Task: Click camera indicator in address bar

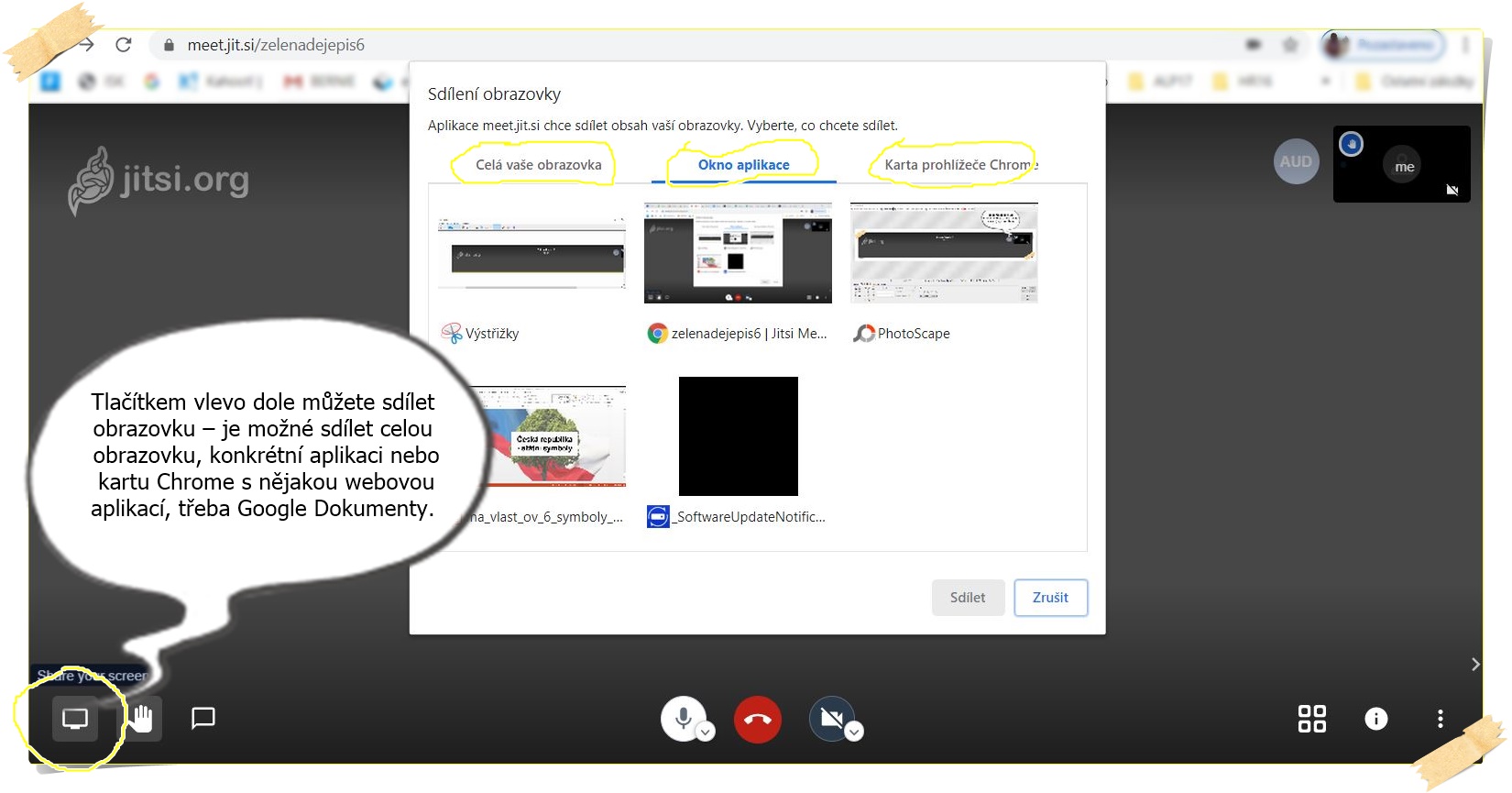Action: coord(1253,44)
